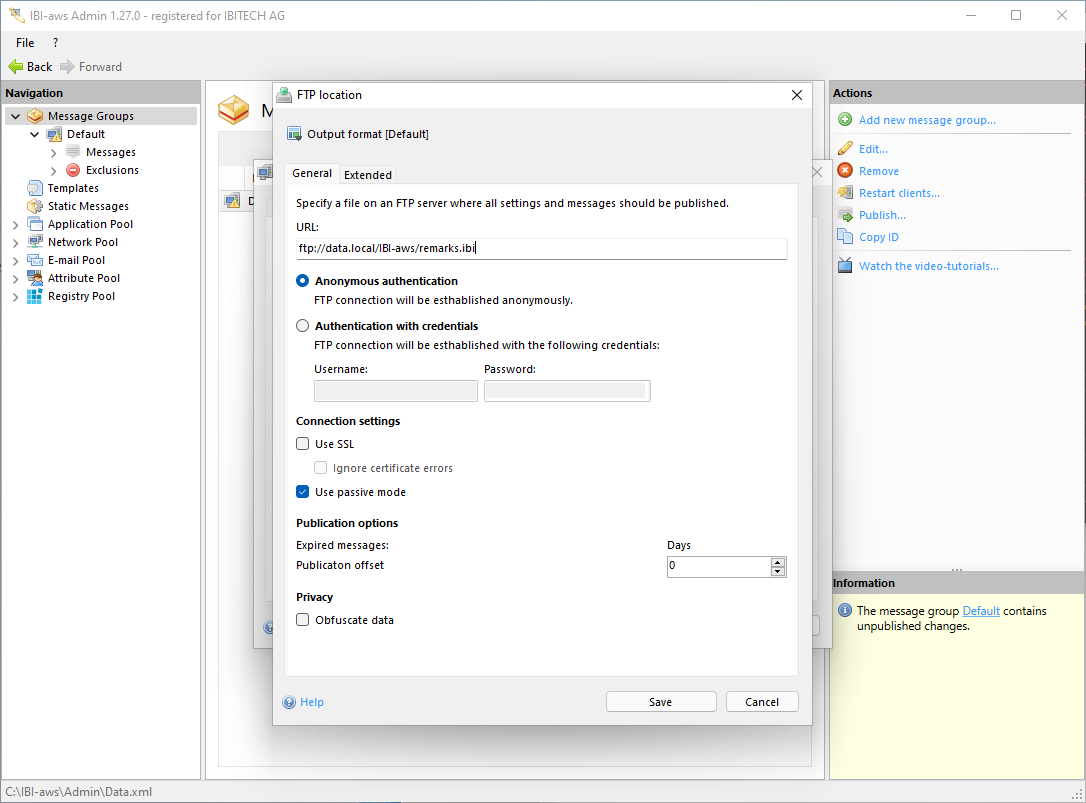Tick the Obfuscate data checkbox
Image resolution: width=1086 pixels, height=803 pixels.
(303, 620)
